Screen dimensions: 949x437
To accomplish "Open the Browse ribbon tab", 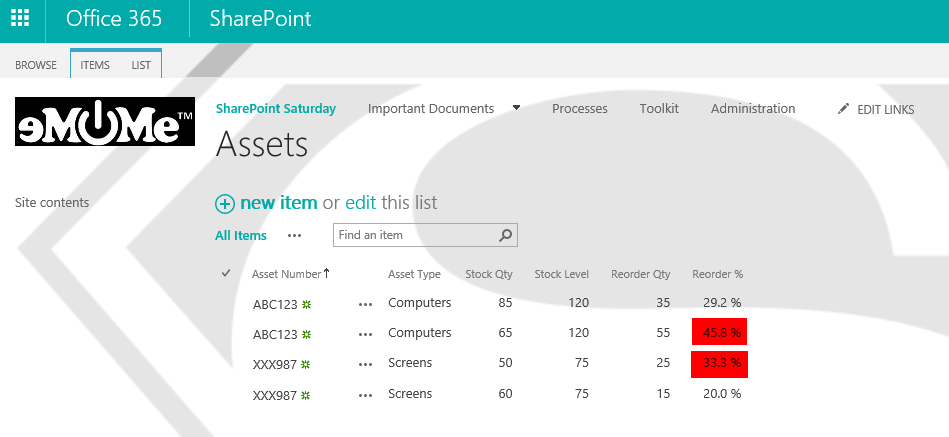I will click(36, 65).
